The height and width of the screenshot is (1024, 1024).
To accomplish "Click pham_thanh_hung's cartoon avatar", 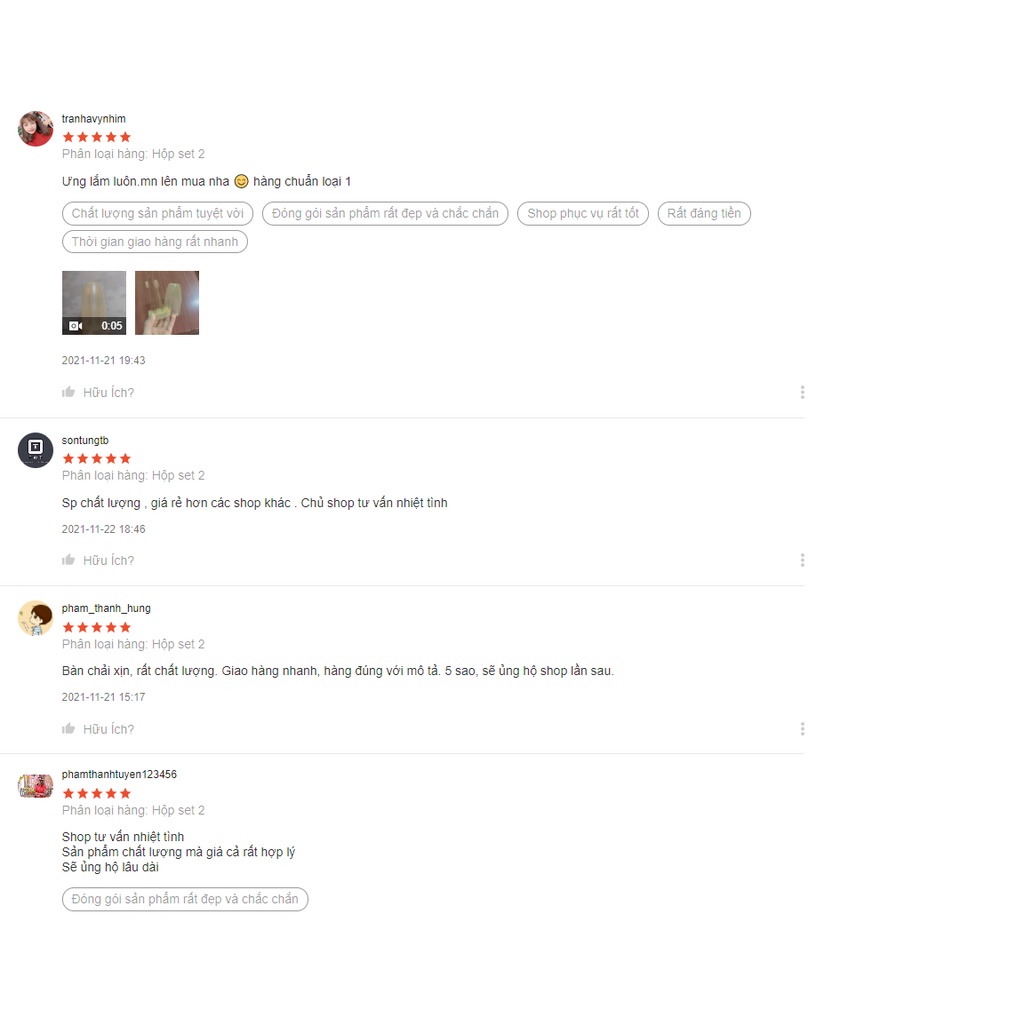I will point(35,618).
